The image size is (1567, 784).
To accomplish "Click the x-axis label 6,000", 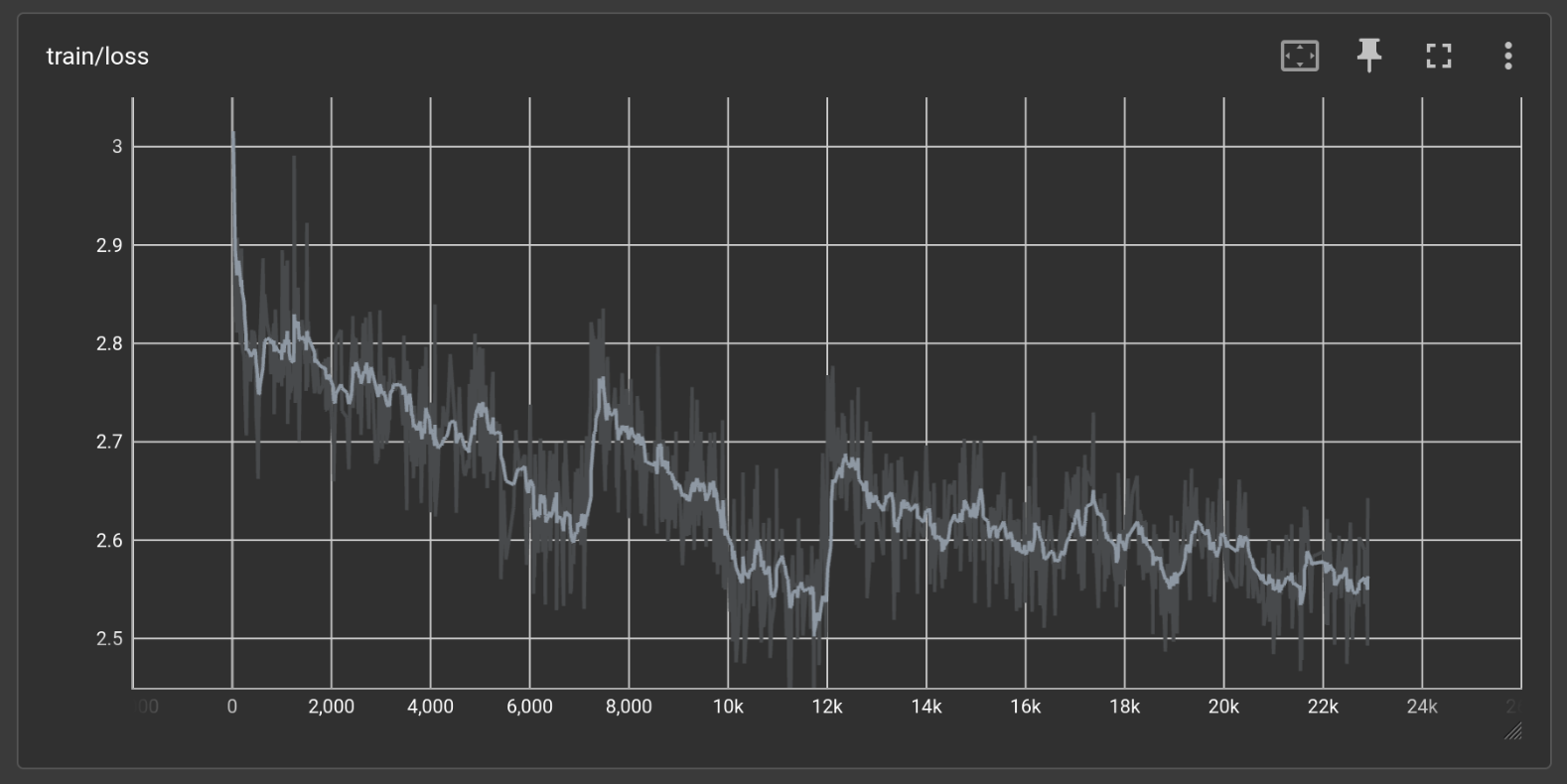I will (x=529, y=707).
